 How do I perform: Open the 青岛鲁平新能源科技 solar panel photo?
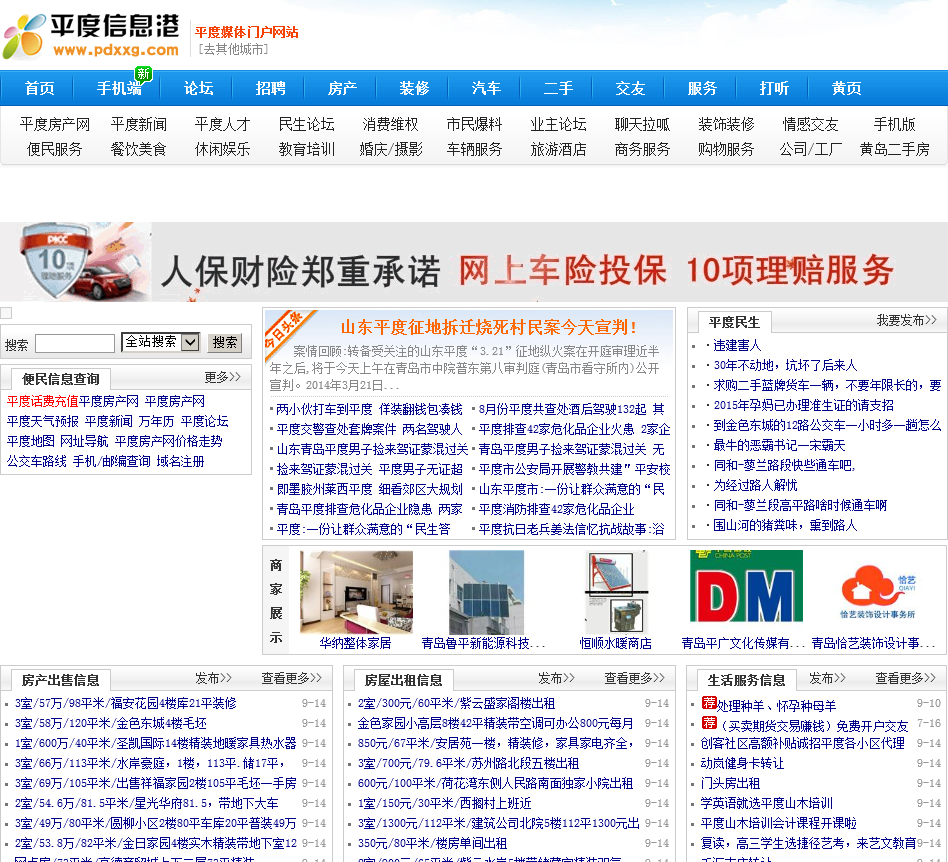click(486, 592)
